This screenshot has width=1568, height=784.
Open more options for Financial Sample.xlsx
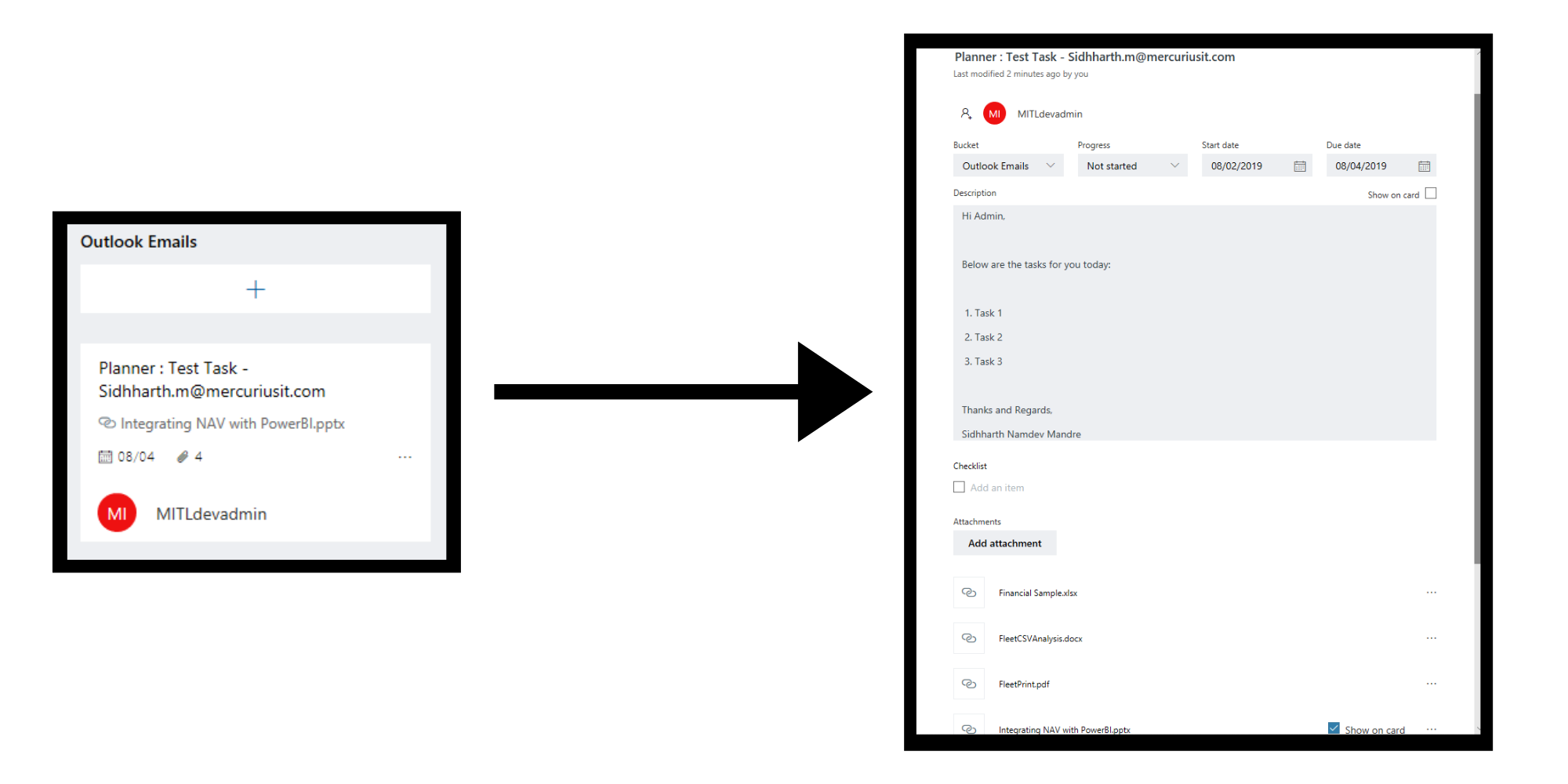[x=1431, y=593]
